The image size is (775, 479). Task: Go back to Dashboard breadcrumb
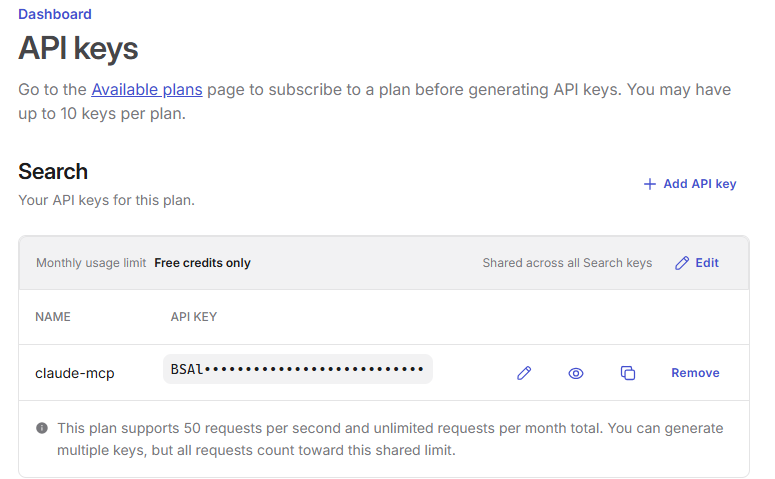55,14
